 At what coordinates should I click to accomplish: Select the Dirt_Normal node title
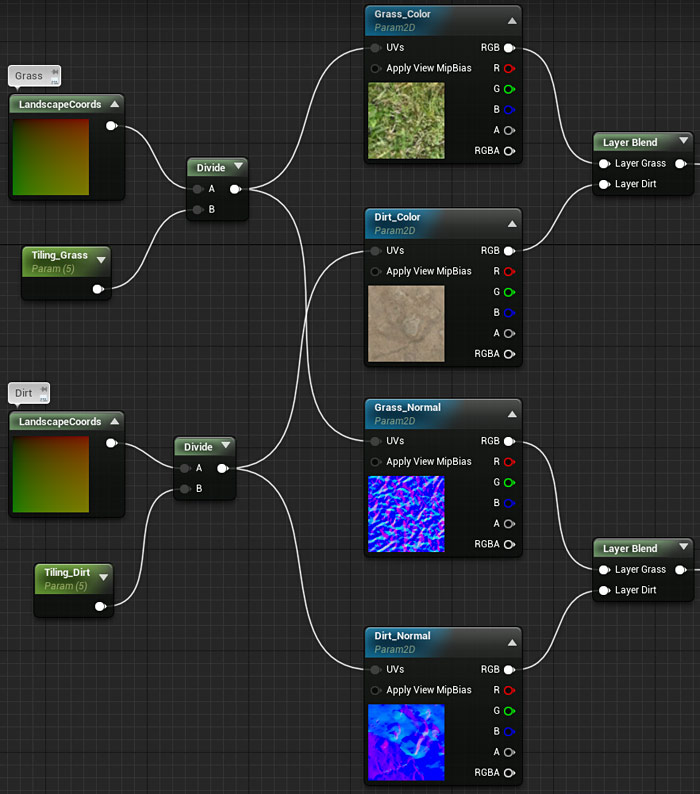pos(403,636)
